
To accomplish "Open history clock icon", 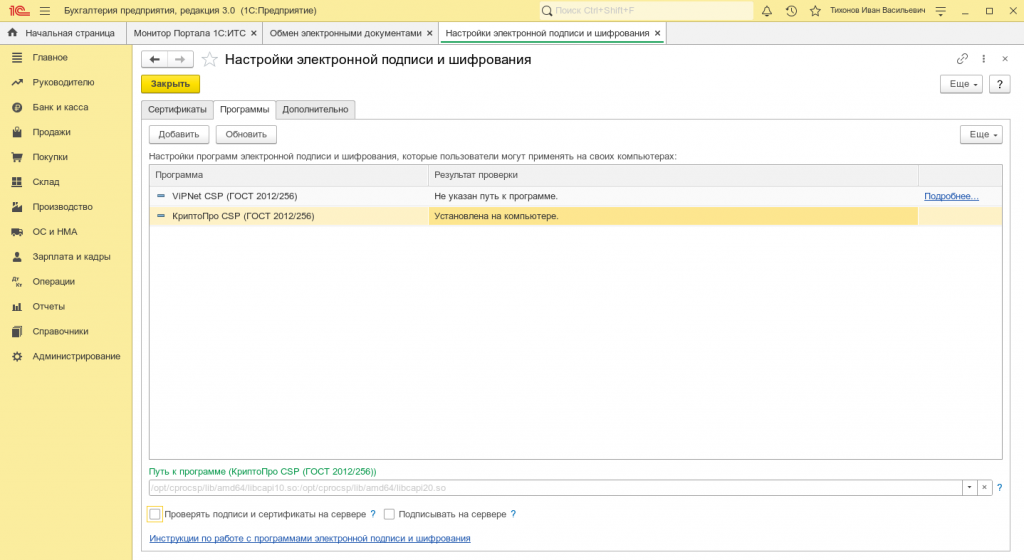I will pyautogui.click(x=791, y=10).
